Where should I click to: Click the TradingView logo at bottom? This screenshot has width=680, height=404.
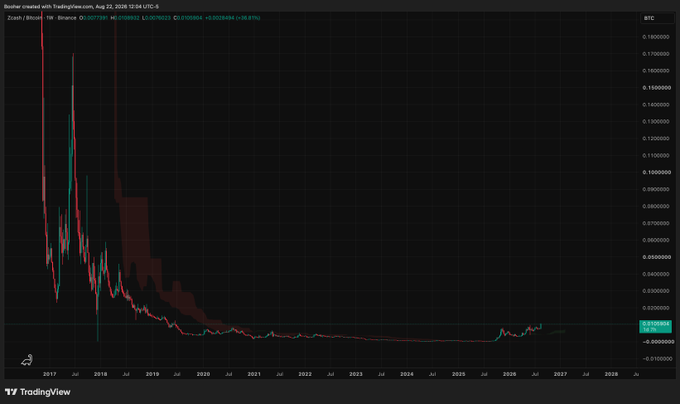(x=37, y=392)
